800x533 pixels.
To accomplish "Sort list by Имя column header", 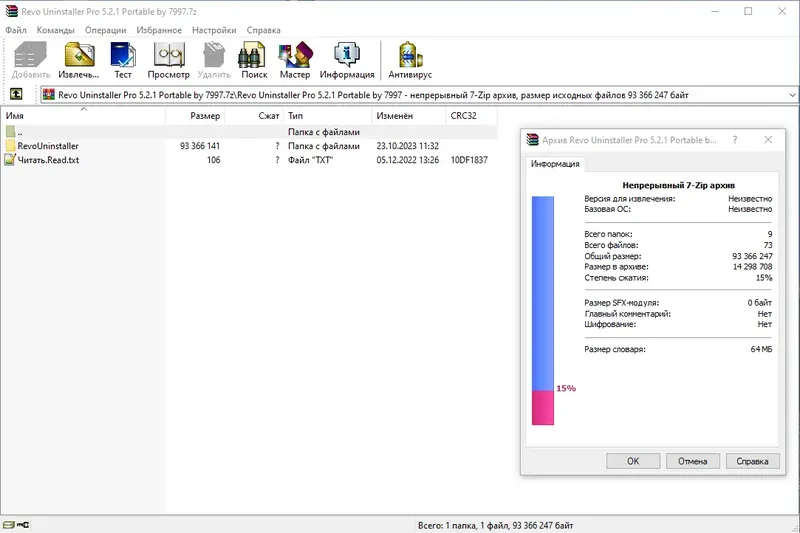I will 83,116.
